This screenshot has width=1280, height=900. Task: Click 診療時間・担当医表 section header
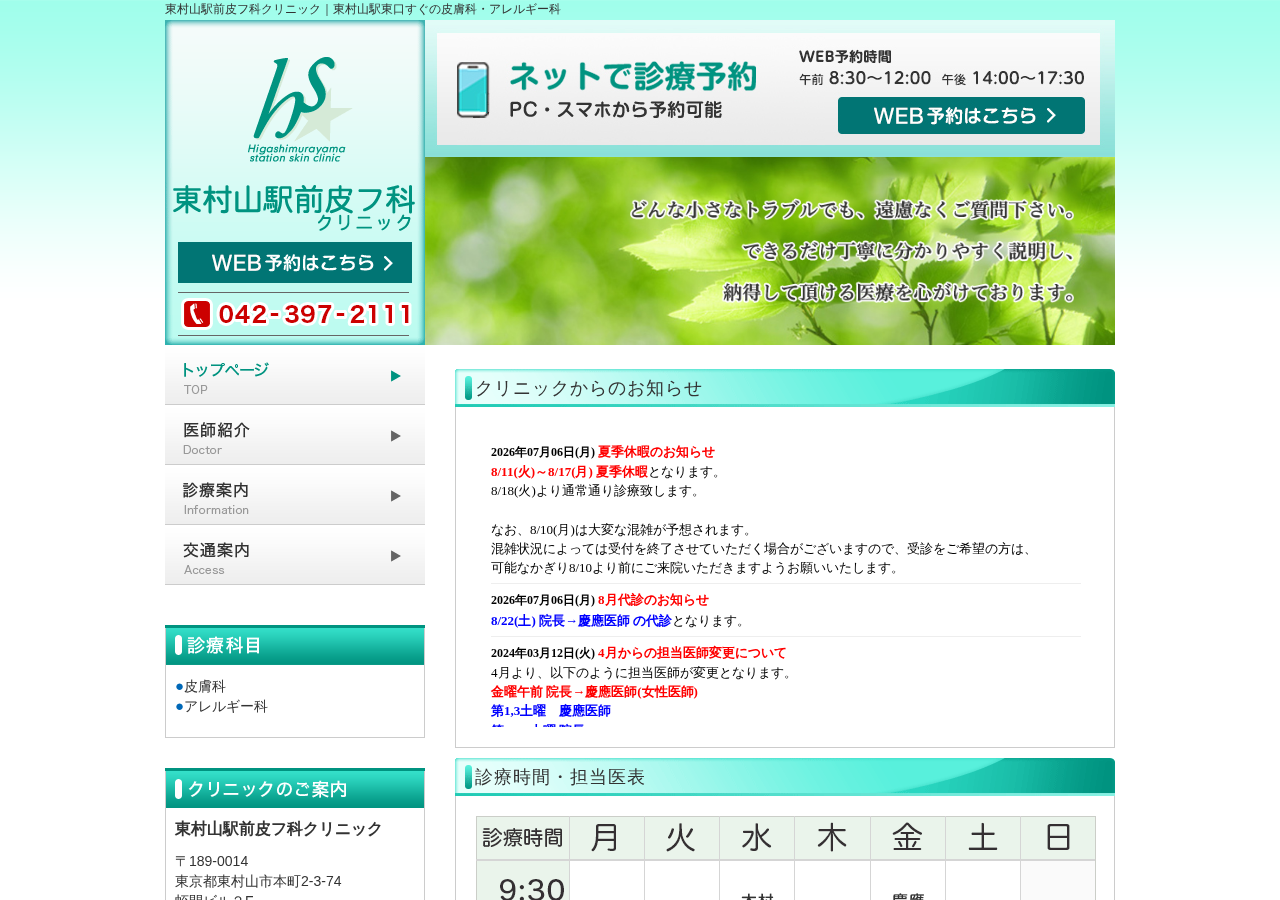click(785, 777)
